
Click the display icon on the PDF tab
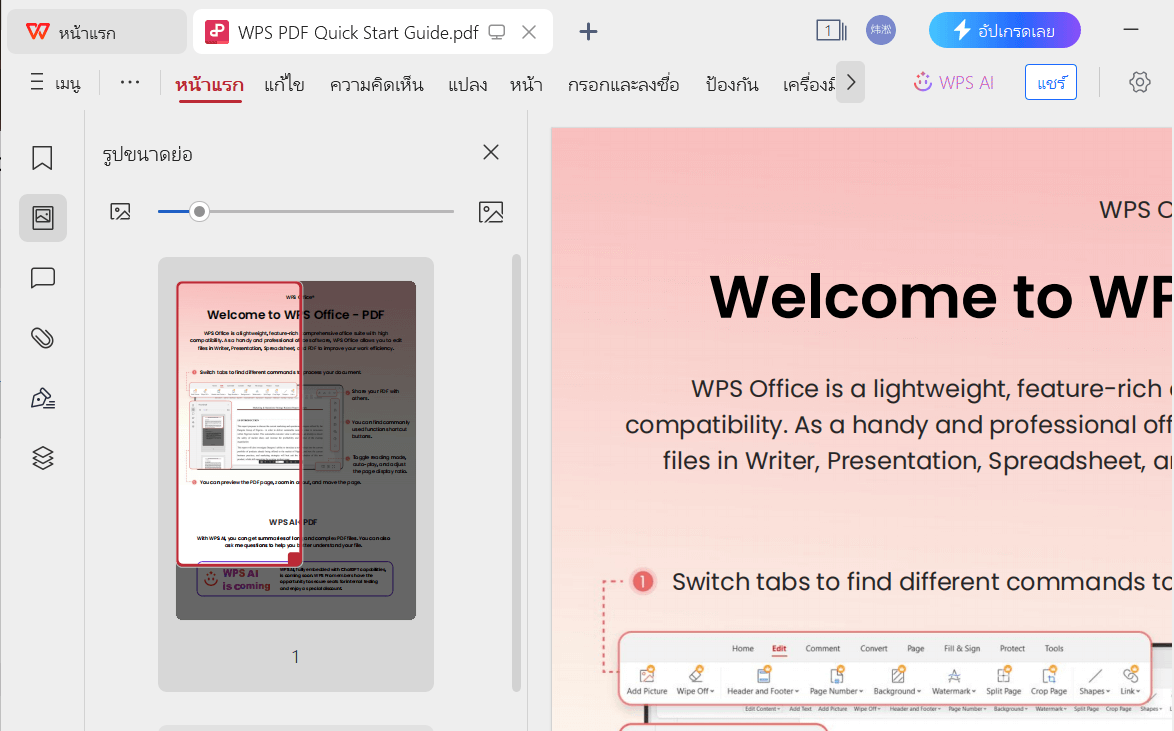click(x=496, y=32)
